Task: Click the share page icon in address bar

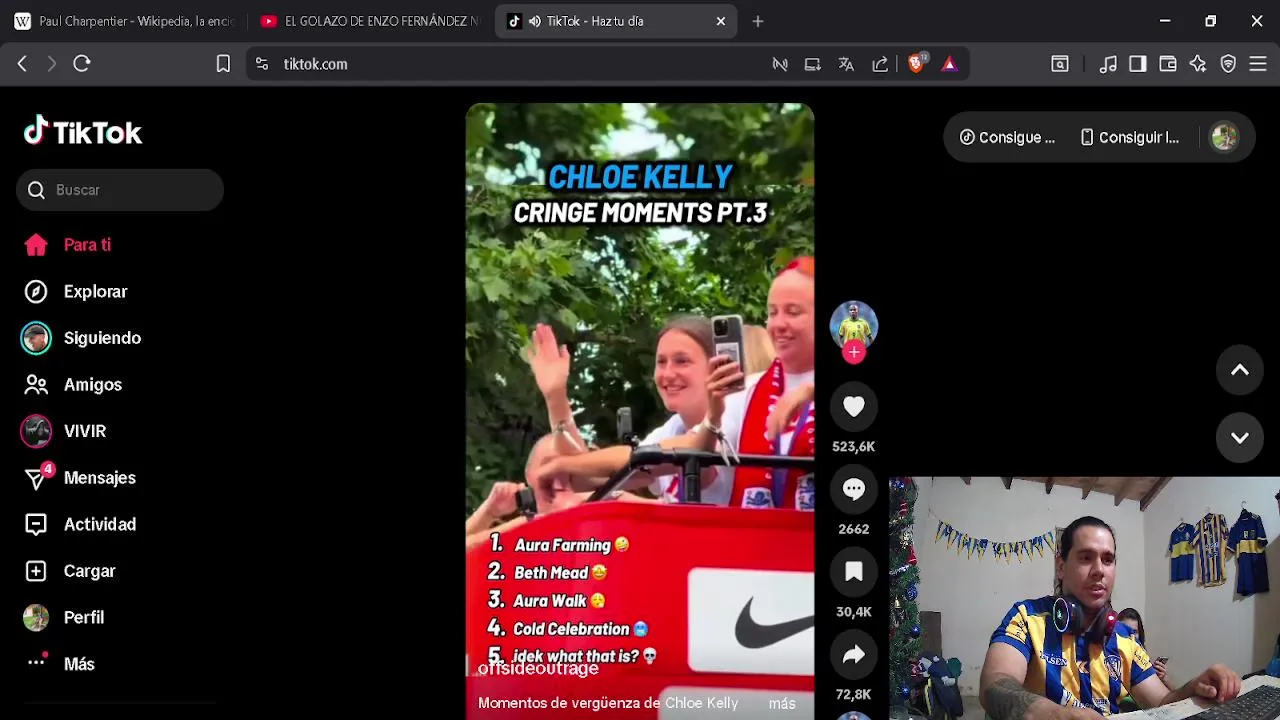Action: click(880, 64)
